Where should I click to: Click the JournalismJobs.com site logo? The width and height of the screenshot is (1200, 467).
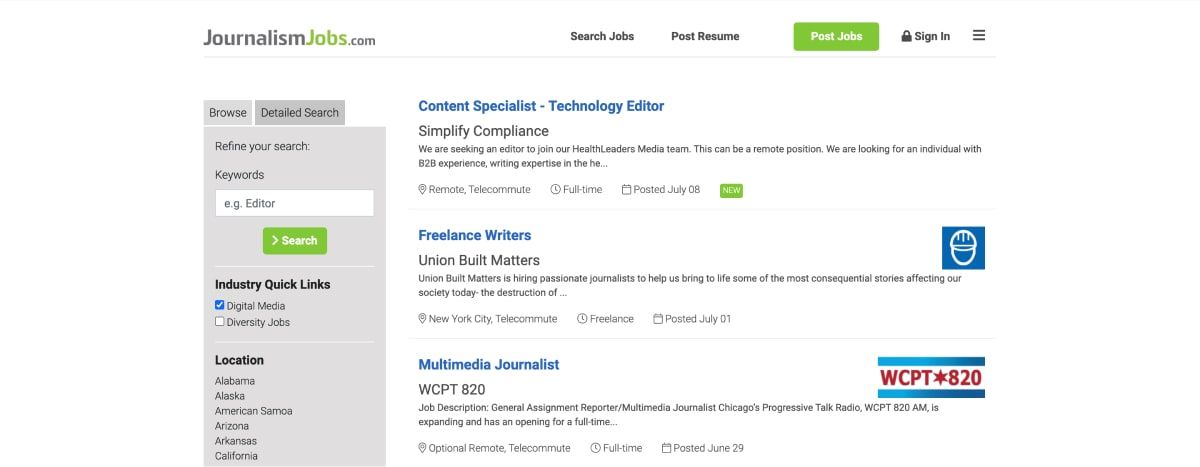click(x=289, y=39)
